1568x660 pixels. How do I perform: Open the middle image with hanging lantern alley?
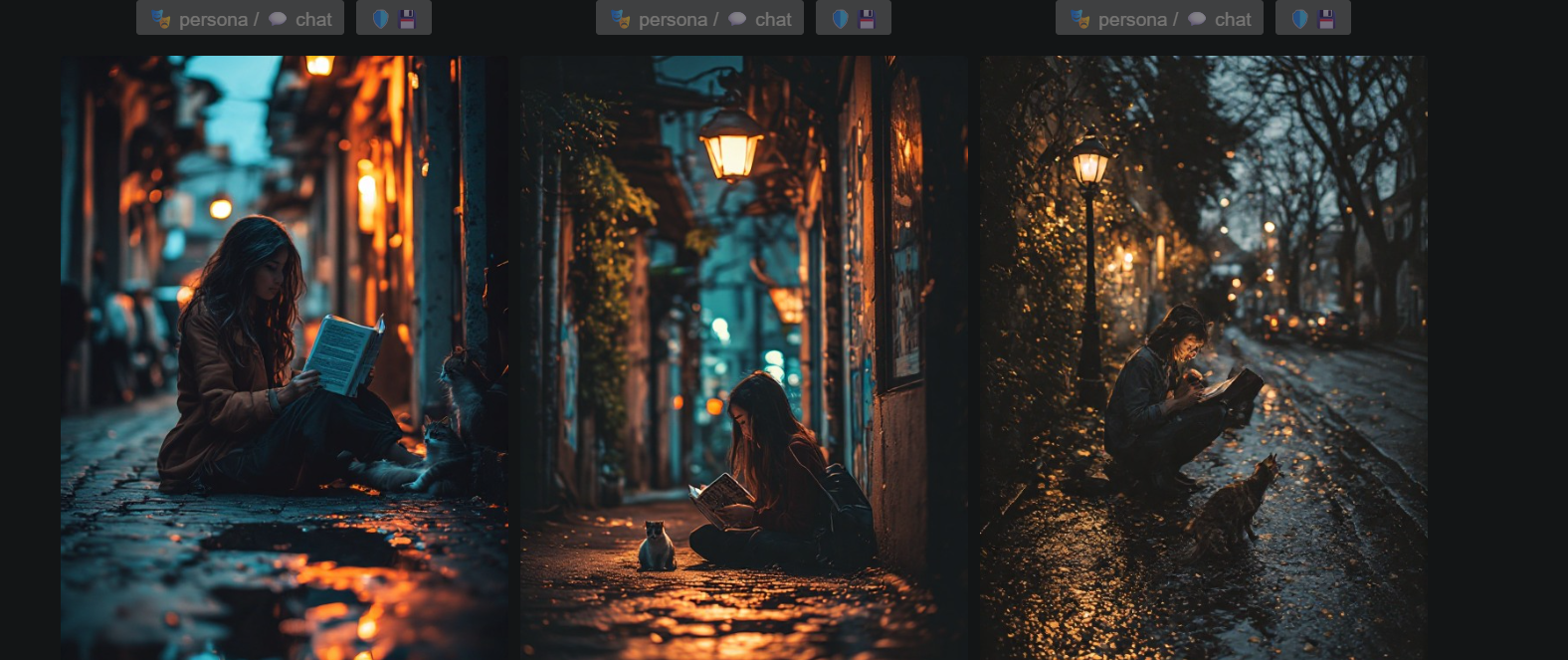[744, 357]
